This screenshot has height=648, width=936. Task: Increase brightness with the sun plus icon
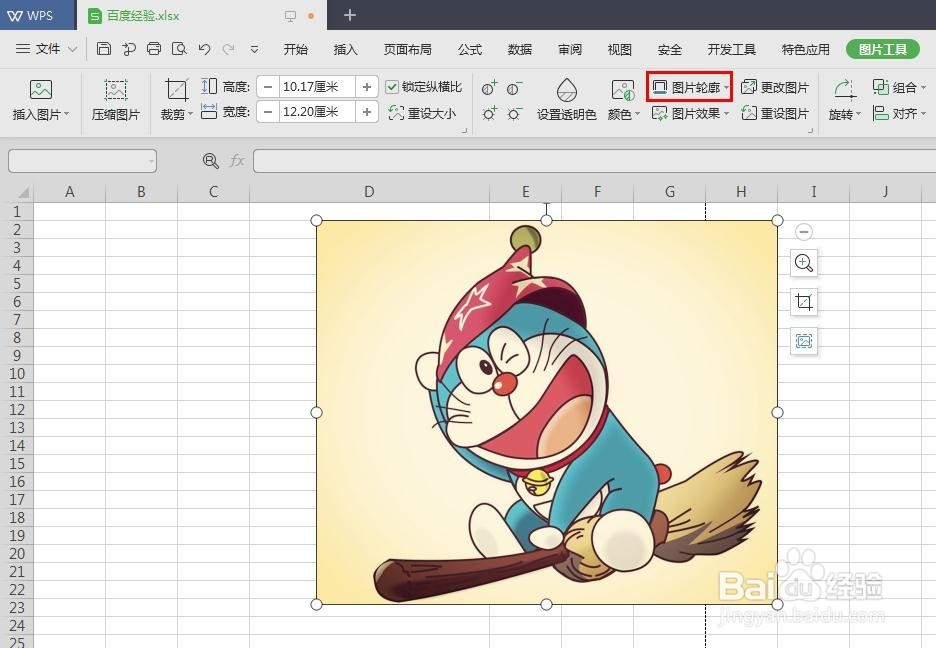click(489, 113)
